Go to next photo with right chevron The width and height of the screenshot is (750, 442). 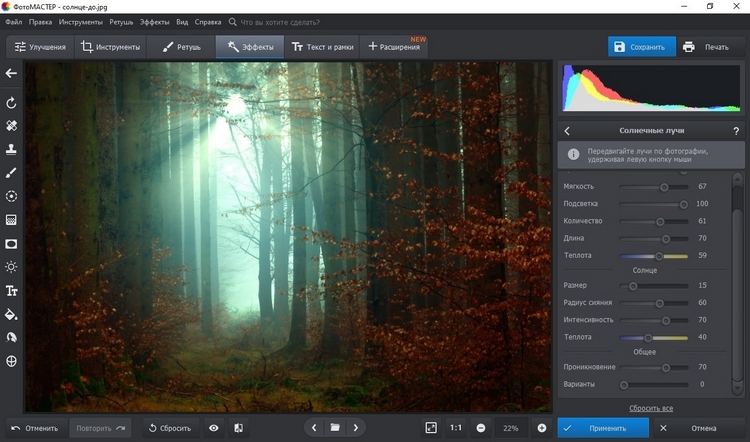357,428
